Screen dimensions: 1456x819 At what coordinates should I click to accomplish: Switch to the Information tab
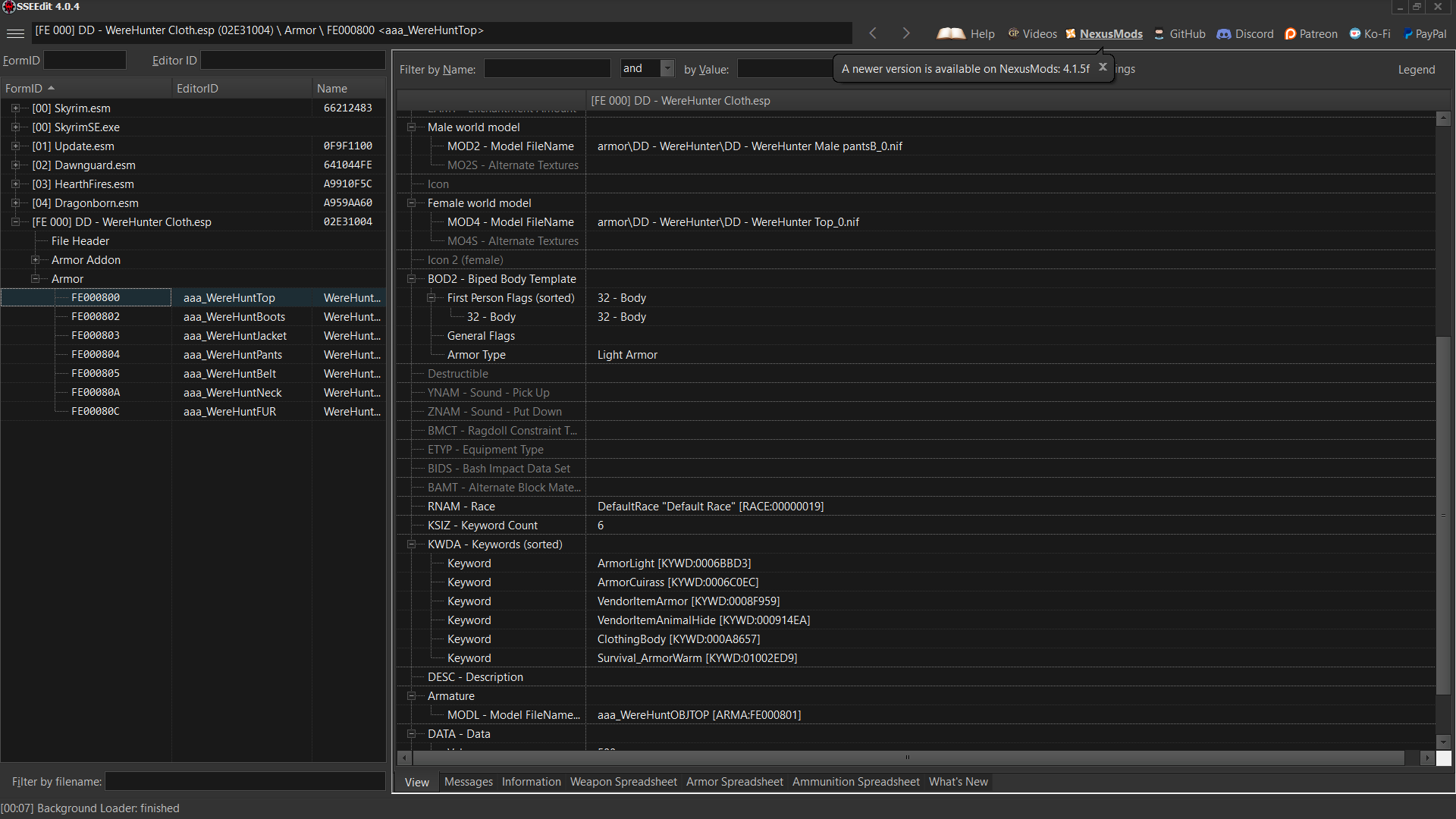tap(531, 782)
